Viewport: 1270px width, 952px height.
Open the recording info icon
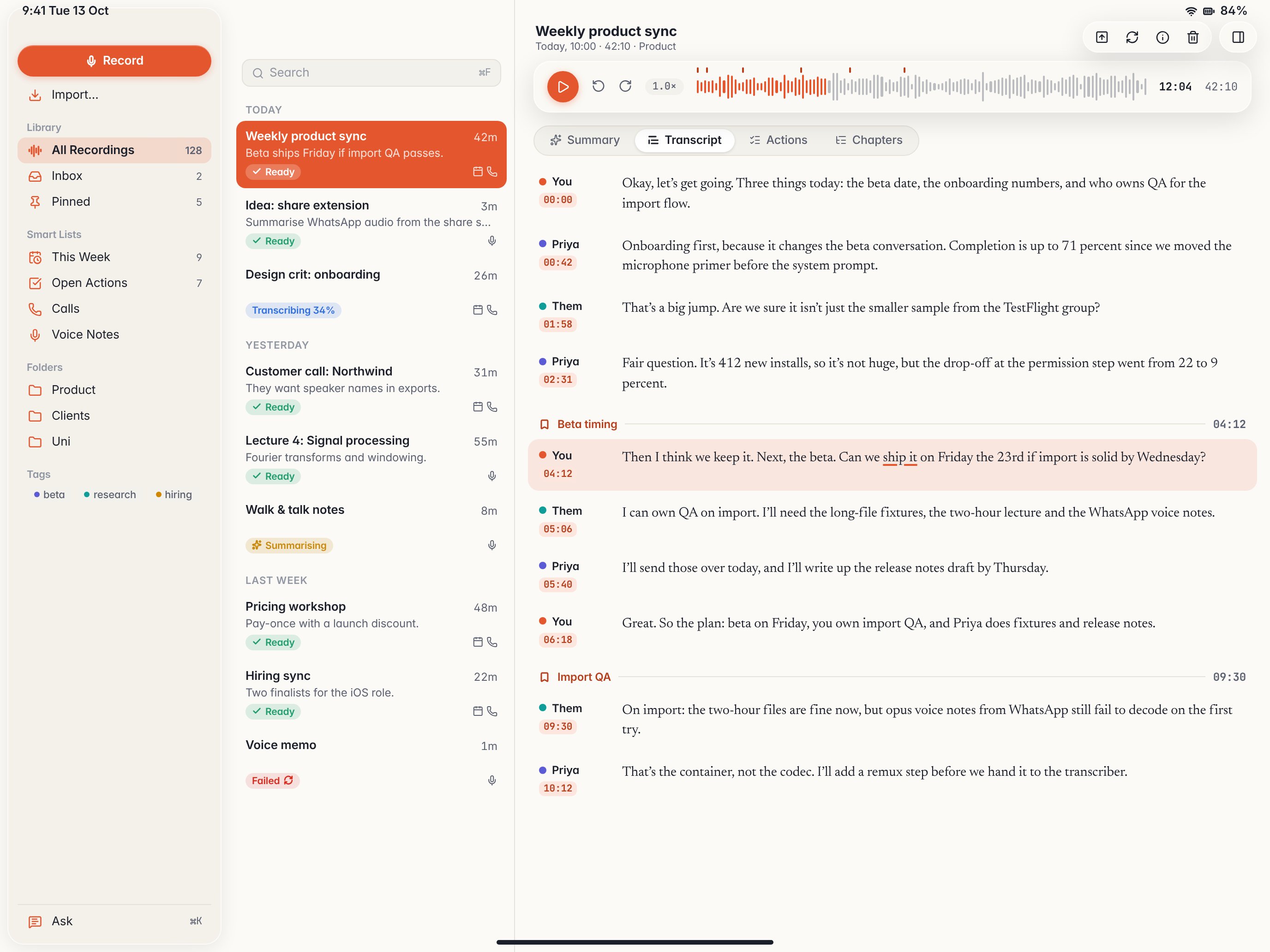click(x=1162, y=37)
